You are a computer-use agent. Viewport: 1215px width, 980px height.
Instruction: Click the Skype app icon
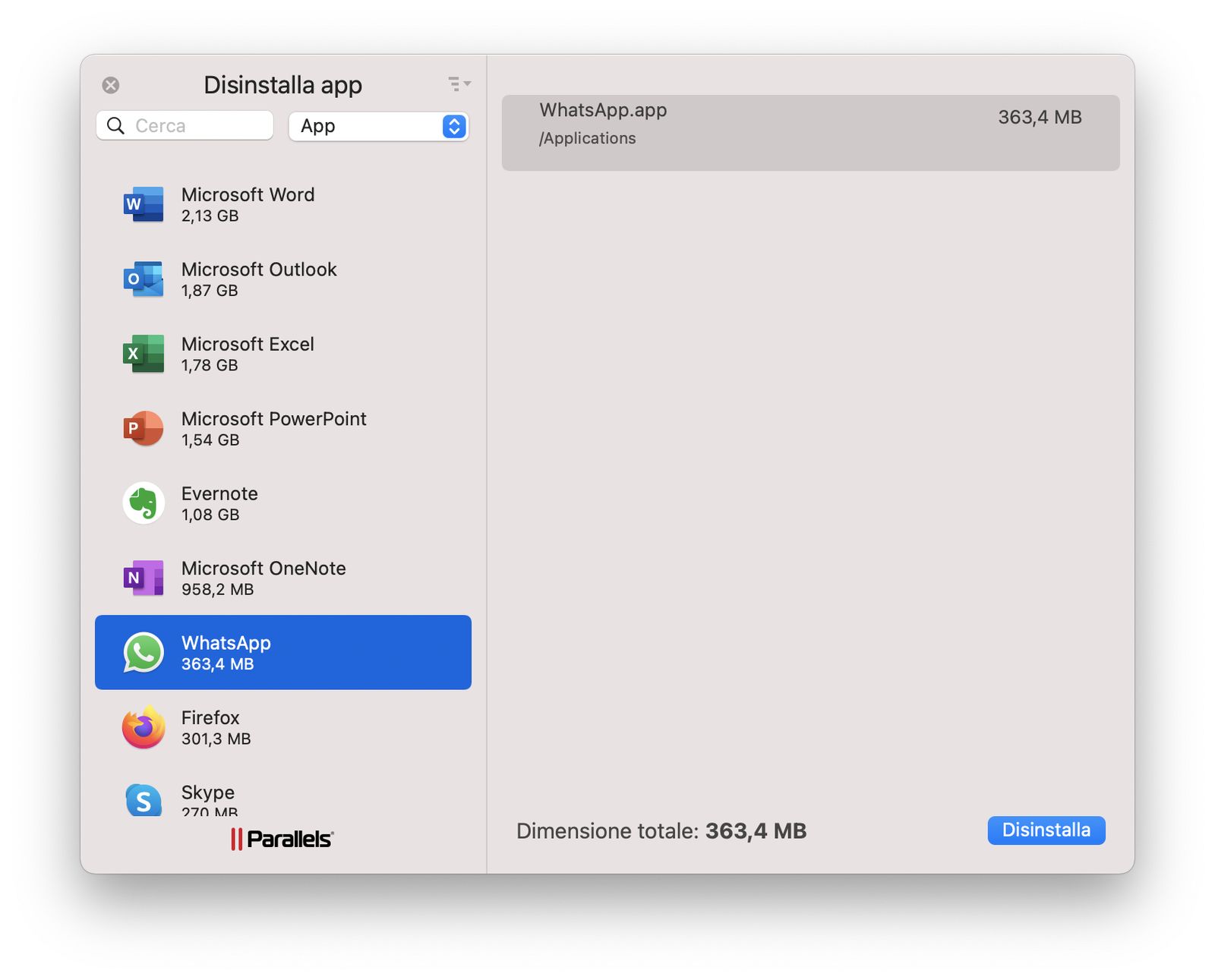[144, 799]
